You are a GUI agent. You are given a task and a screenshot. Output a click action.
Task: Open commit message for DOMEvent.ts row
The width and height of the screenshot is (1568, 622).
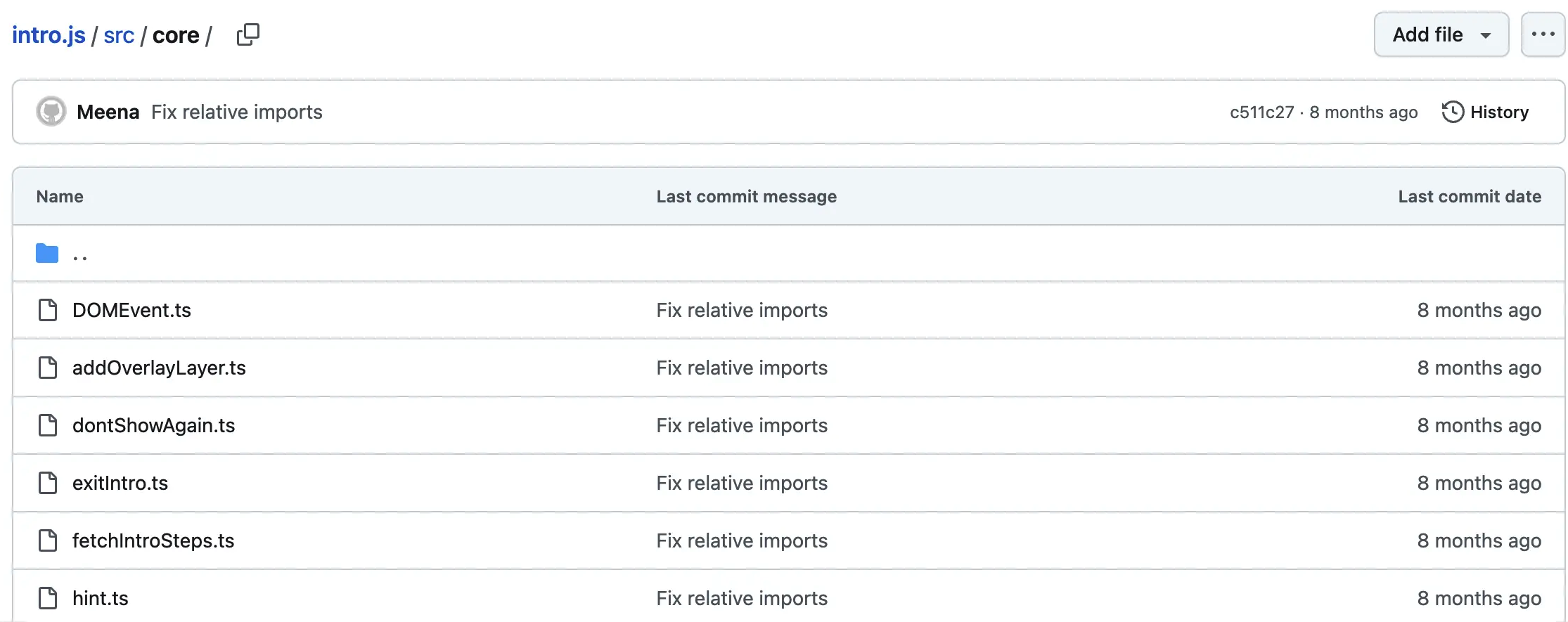point(742,310)
